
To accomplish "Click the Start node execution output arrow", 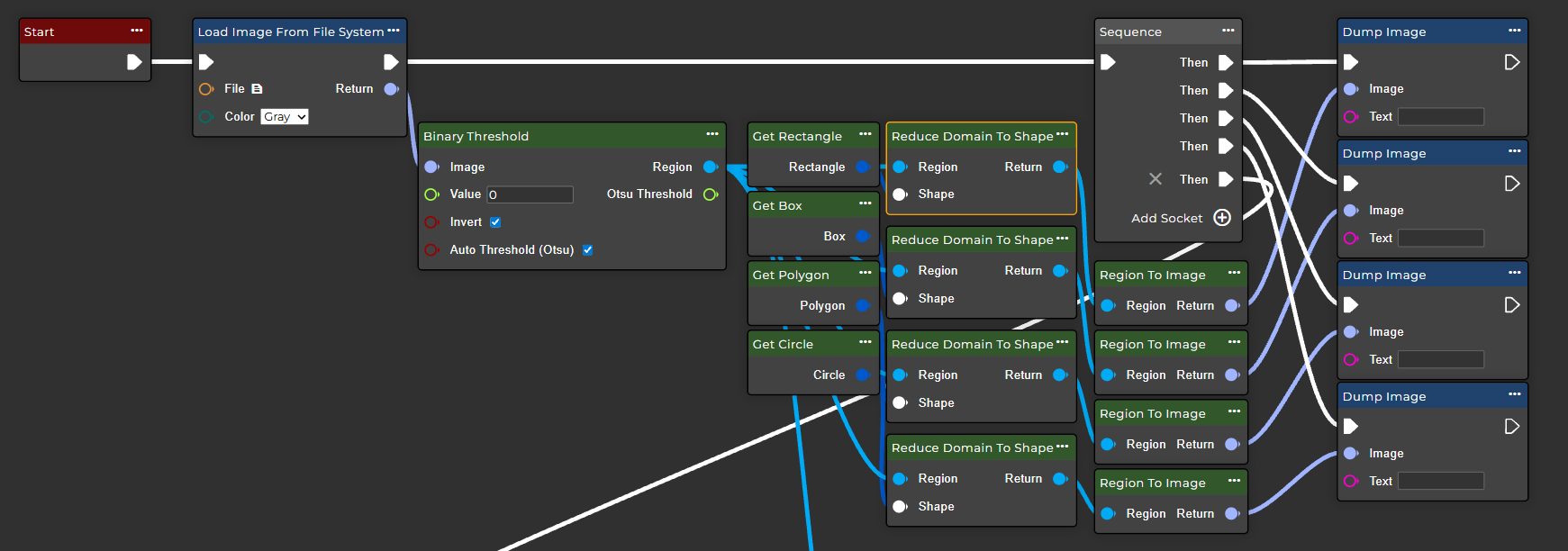I will 134,62.
